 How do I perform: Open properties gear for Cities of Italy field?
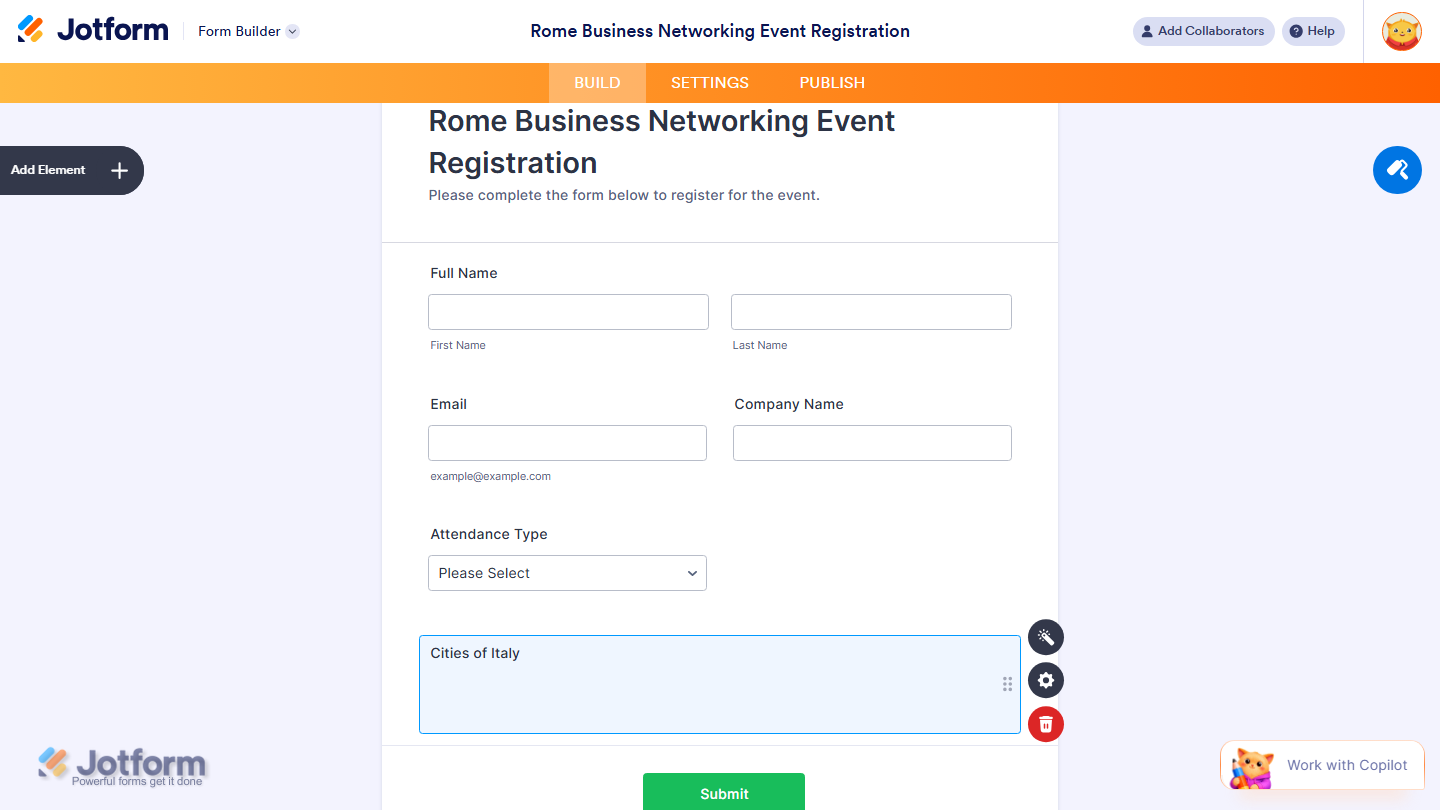(x=1045, y=680)
